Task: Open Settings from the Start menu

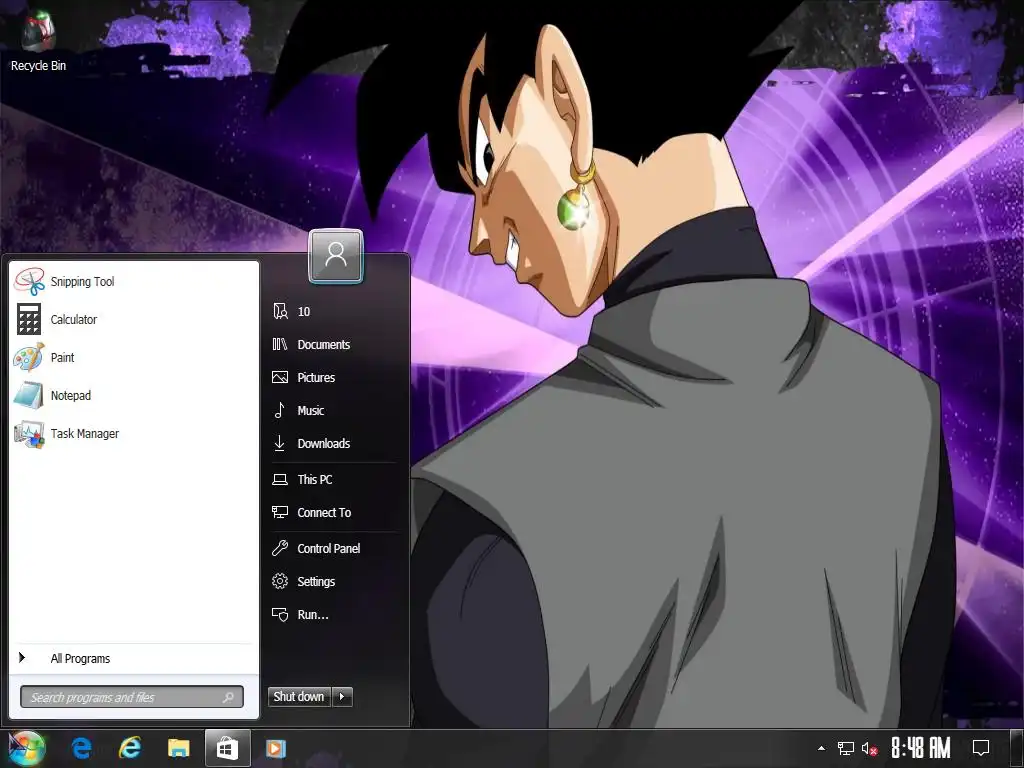Action: click(x=334, y=581)
